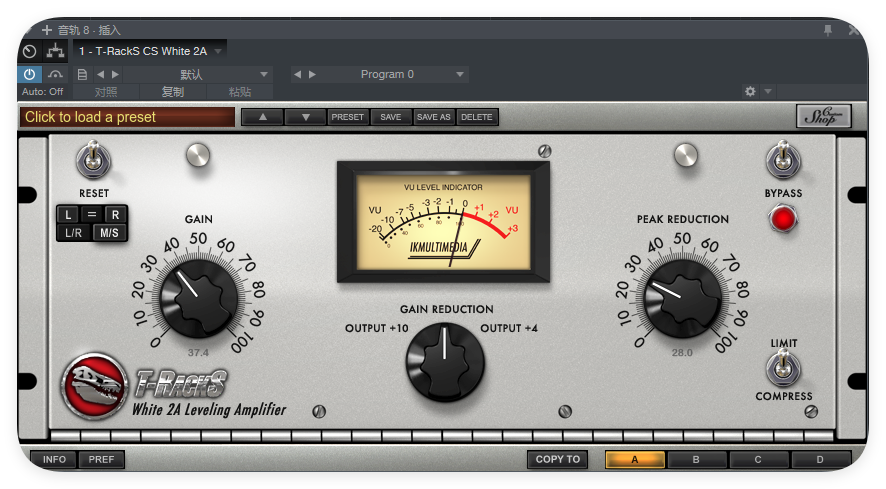The image size is (886, 489).
Task: Click the SAVE AS preset button
Action: click(433, 117)
